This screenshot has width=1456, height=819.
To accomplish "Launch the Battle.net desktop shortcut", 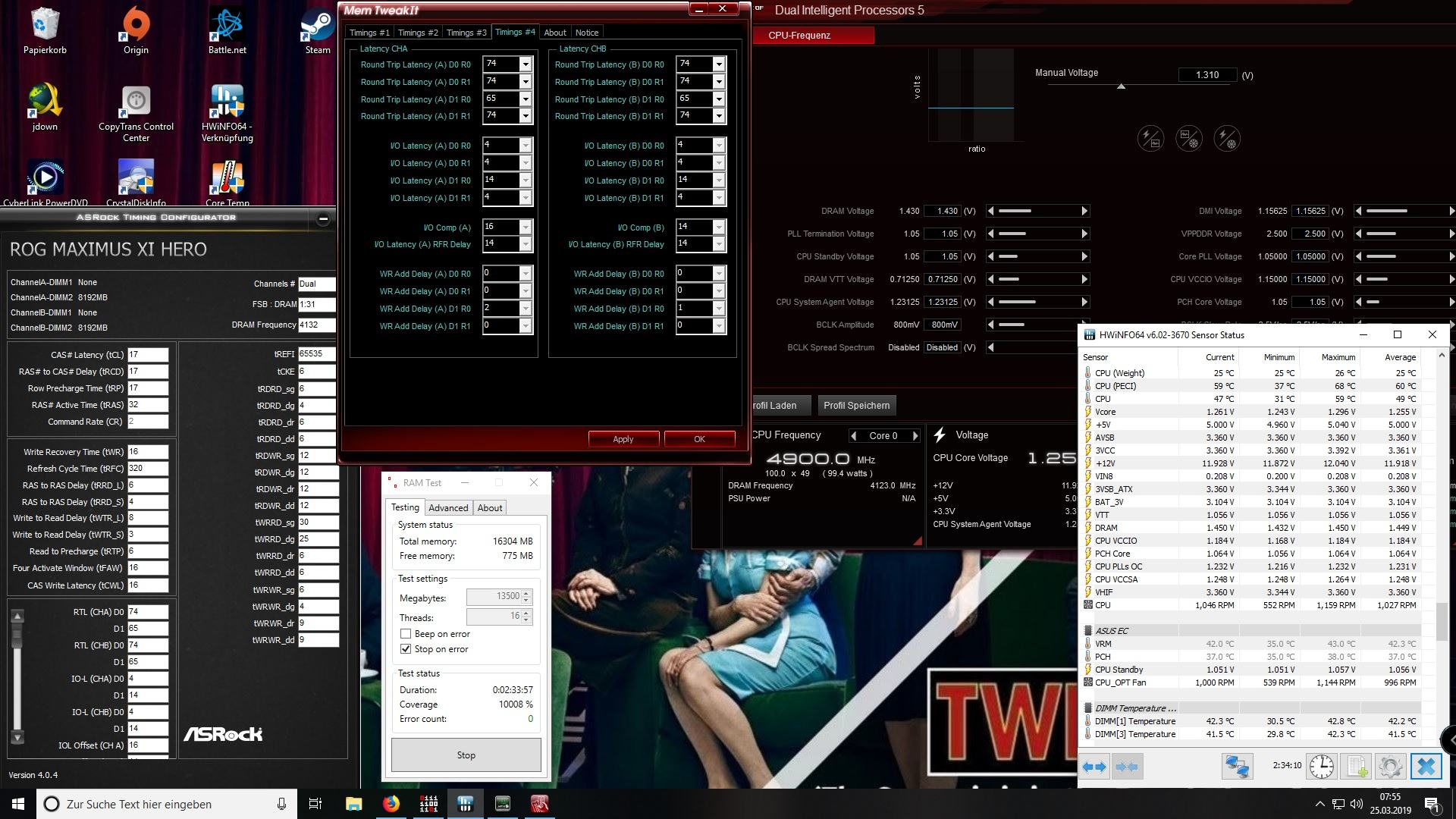I will 227,30.
